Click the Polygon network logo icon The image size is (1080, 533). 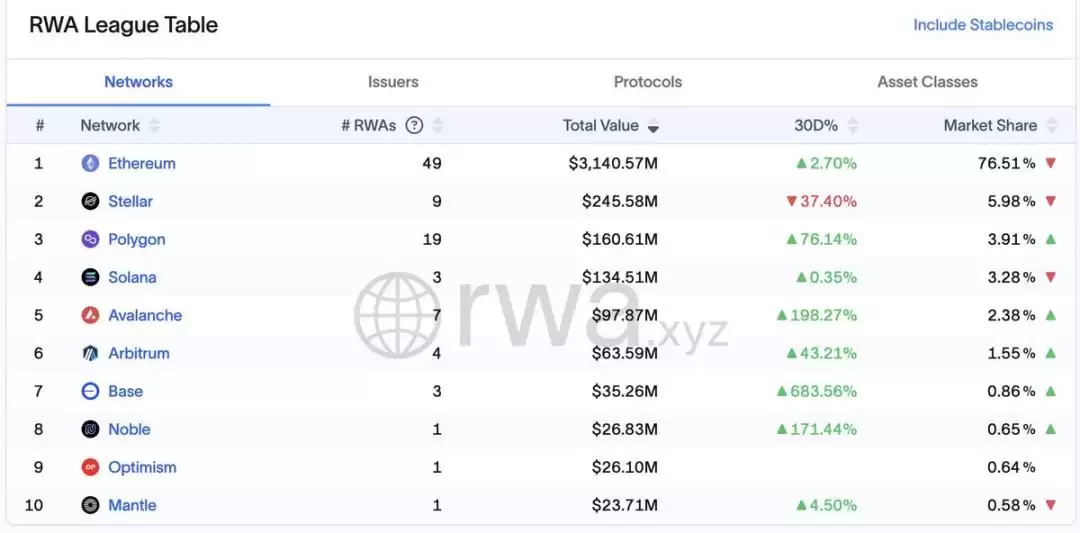point(90,239)
